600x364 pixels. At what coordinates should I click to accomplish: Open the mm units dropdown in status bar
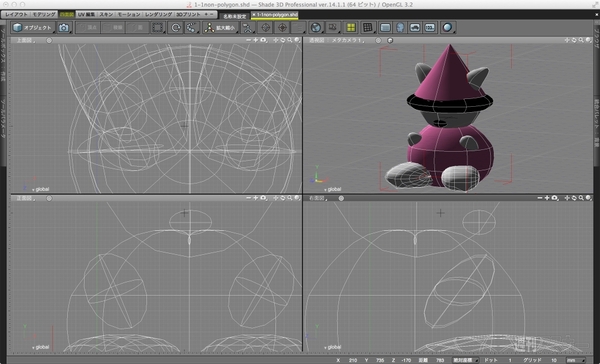576,360
